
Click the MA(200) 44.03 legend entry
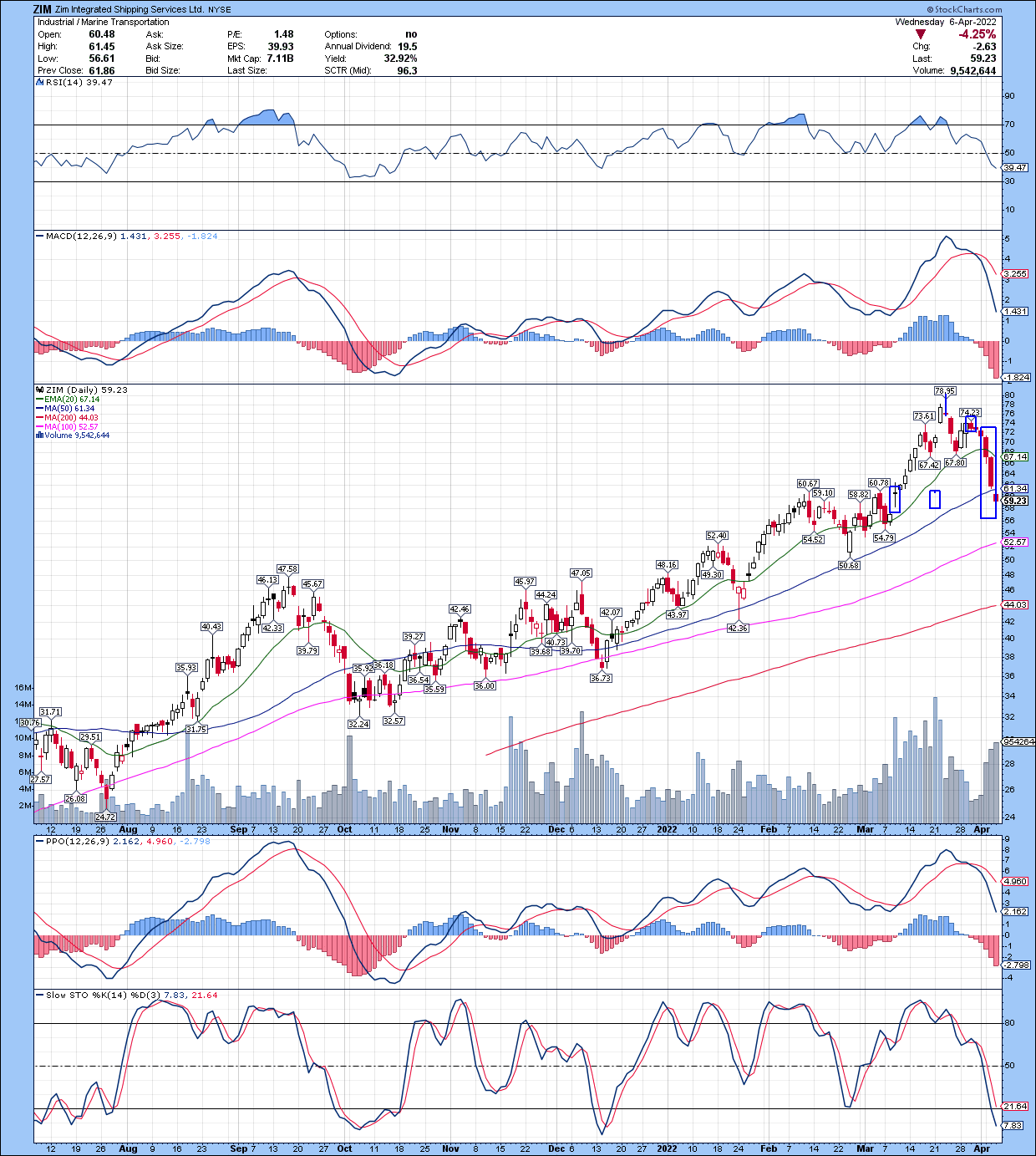[x=67, y=418]
